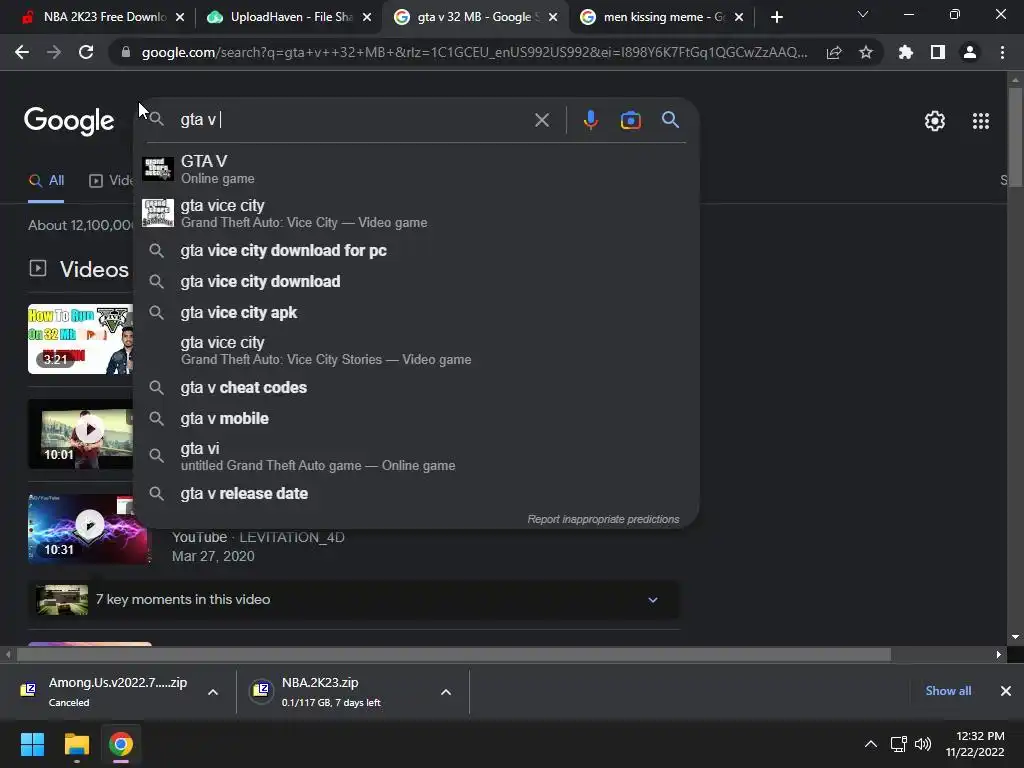Open Google quick settings gear
The height and width of the screenshot is (768, 1024).
pos(935,121)
